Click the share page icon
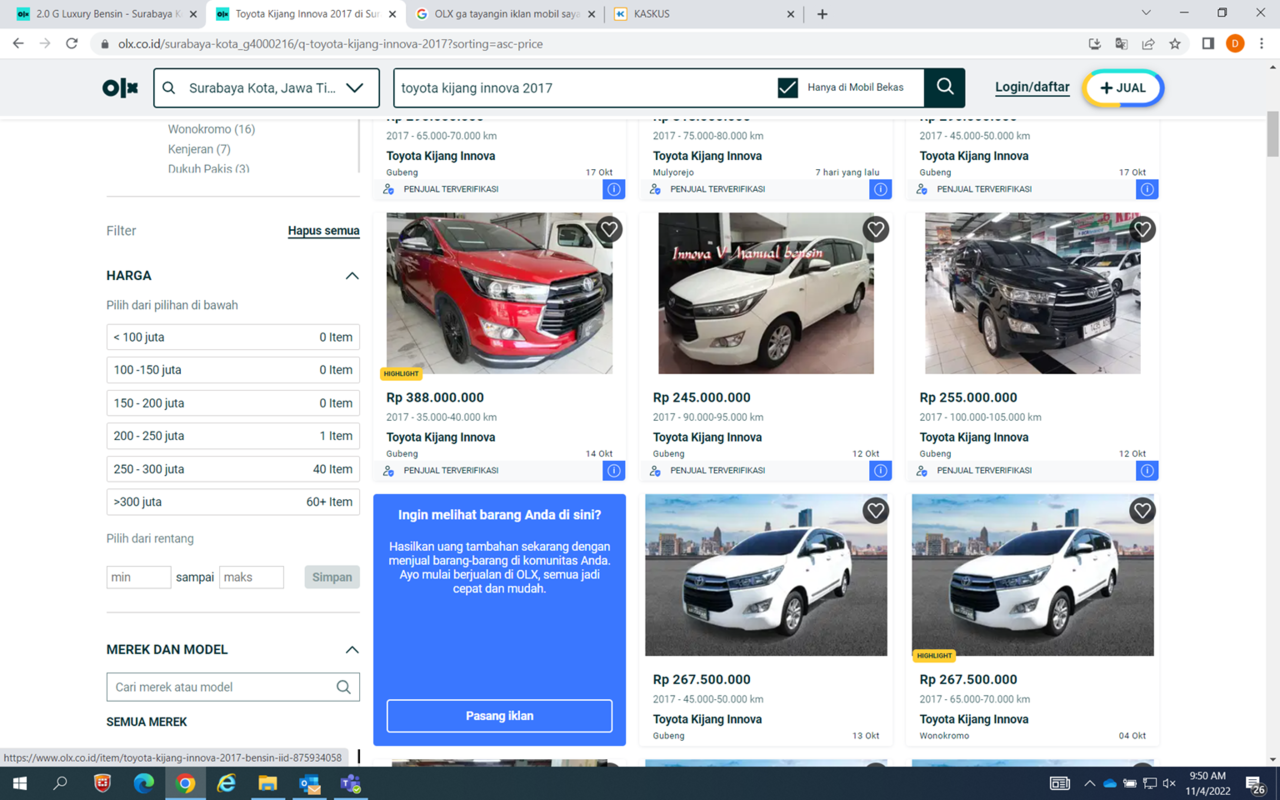 [1148, 44]
